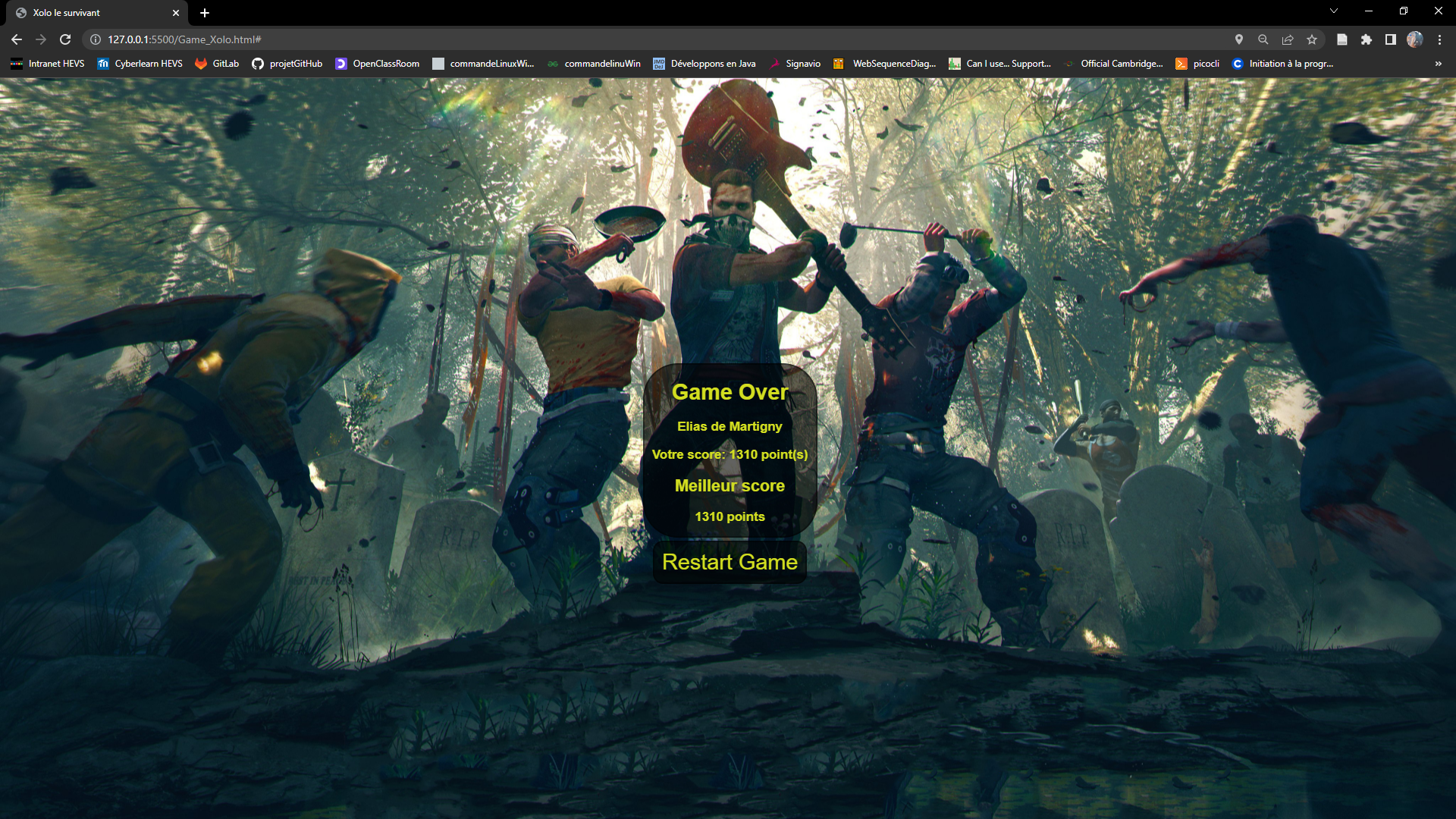
Task: Open the picocli bookmark
Action: pyautogui.click(x=1197, y=64)
